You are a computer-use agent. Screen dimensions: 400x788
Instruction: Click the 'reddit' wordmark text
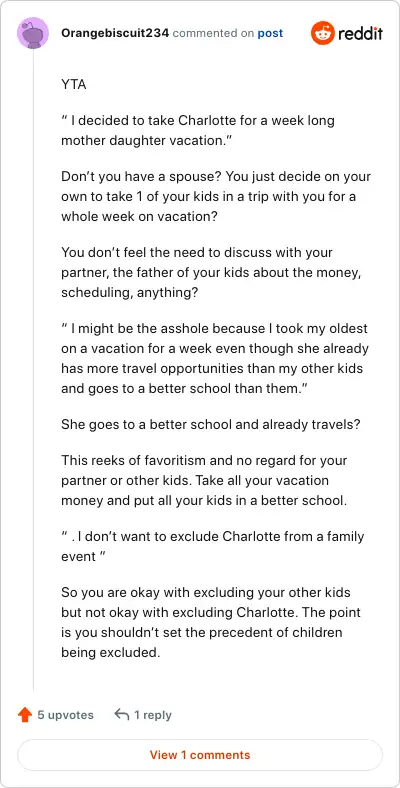(x=360, y=33)
